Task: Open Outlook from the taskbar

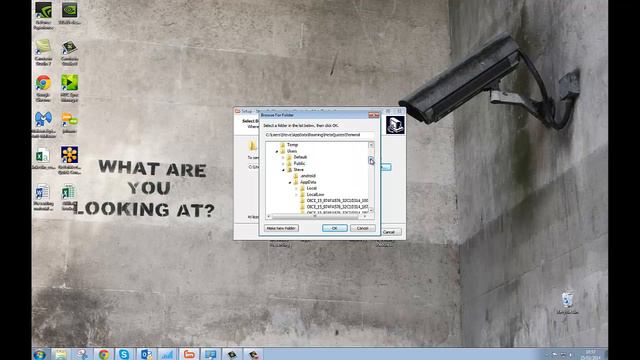Action: [x=146, y=354]
